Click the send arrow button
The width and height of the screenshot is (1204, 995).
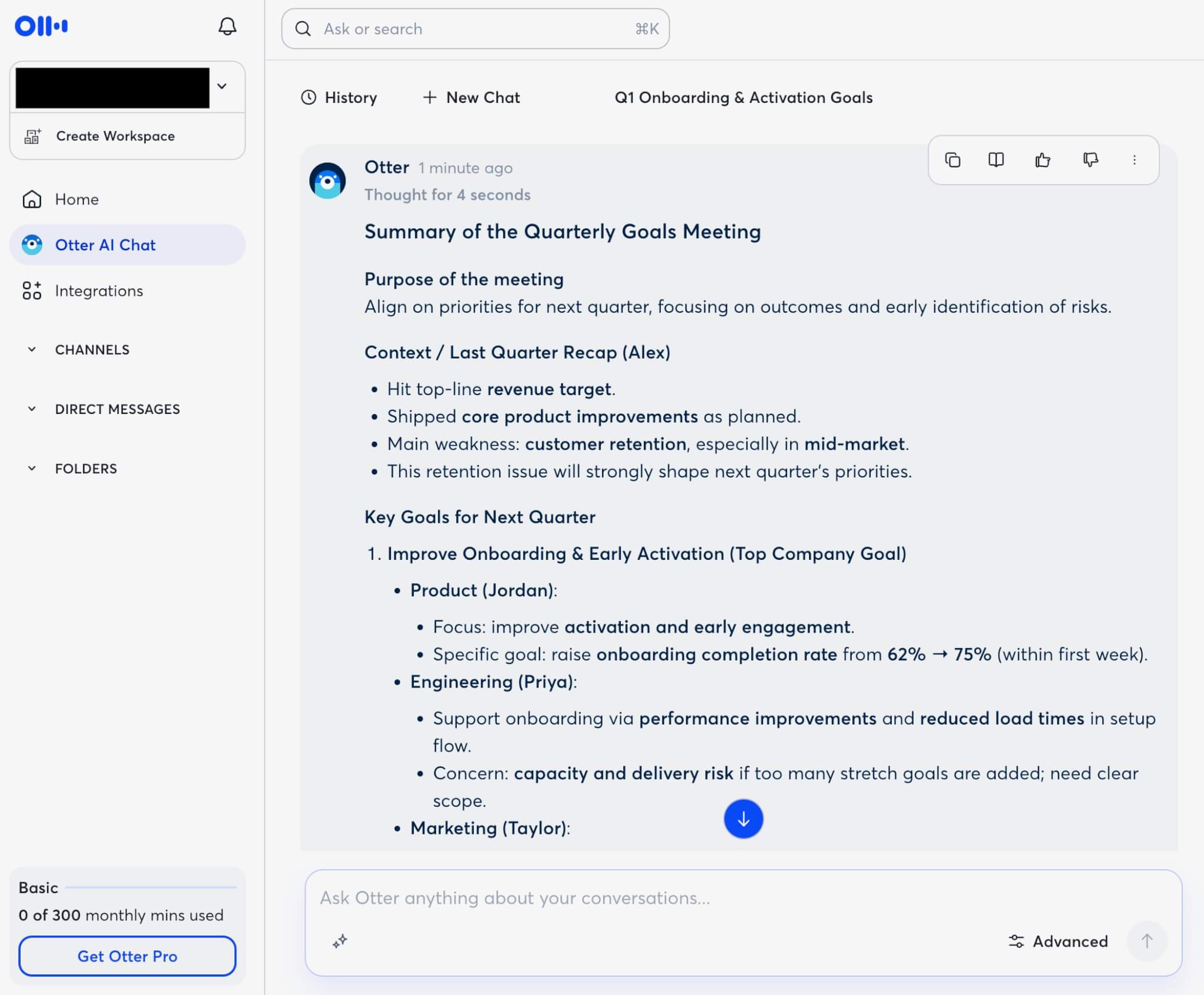(1146, 941)
